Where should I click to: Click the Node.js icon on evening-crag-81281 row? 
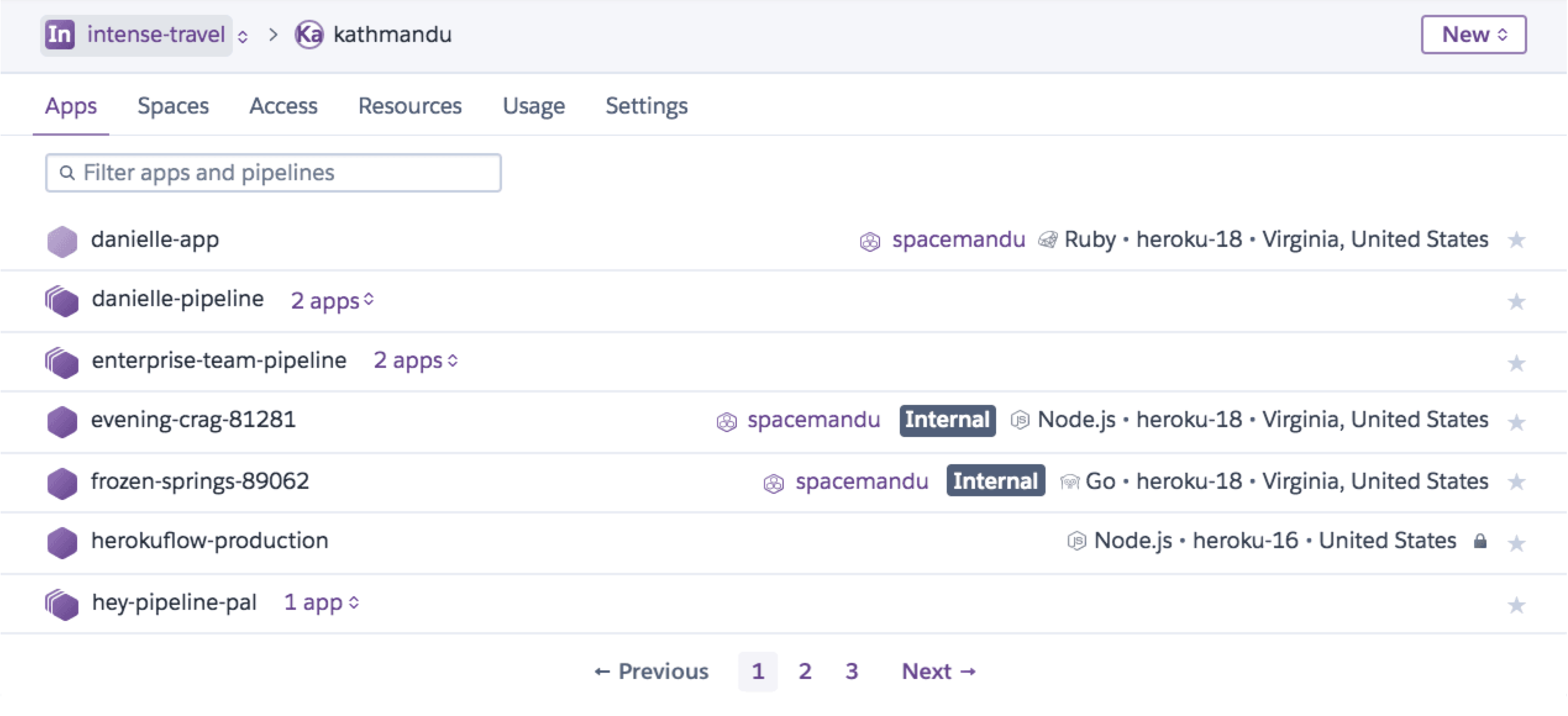1020,420
